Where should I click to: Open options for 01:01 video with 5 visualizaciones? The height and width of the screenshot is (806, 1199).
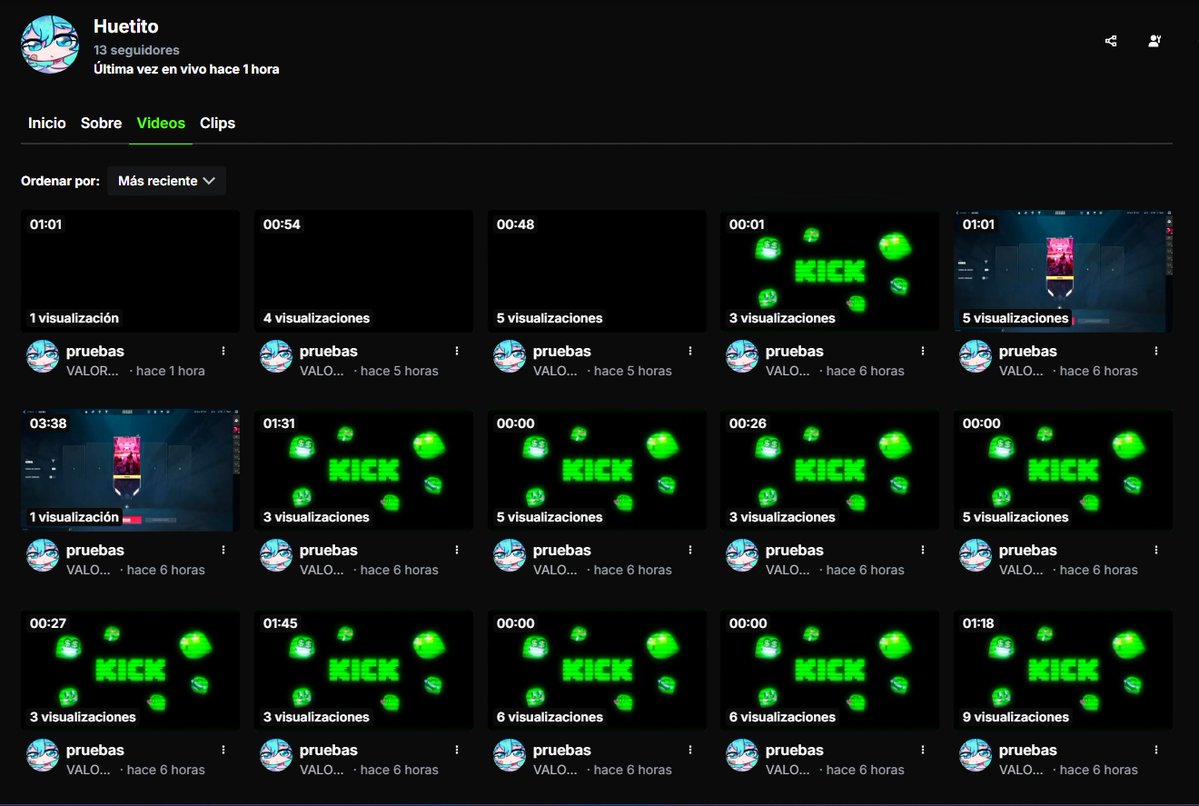coord(1156,351)
